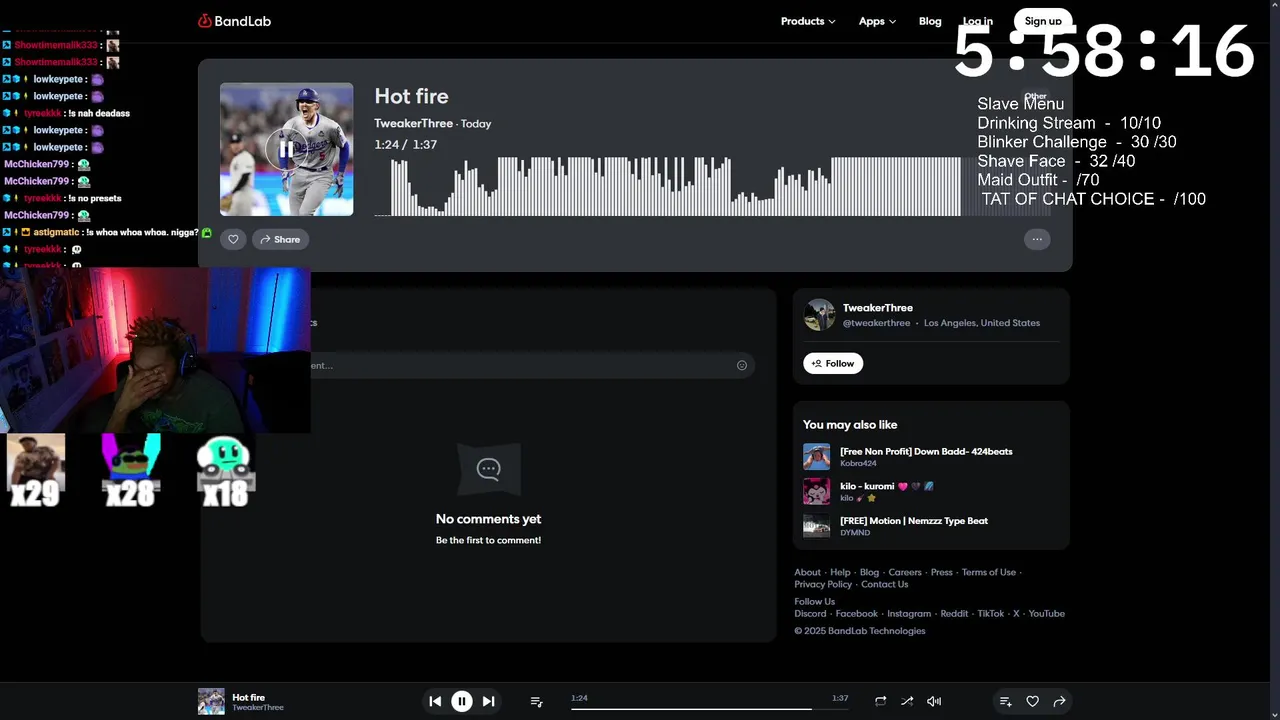Image resolution: width=1280 pixels, height=720 pixels.
Task: Open the Instagram follow link
Action: pyautogui.click(x=909, y=614)
